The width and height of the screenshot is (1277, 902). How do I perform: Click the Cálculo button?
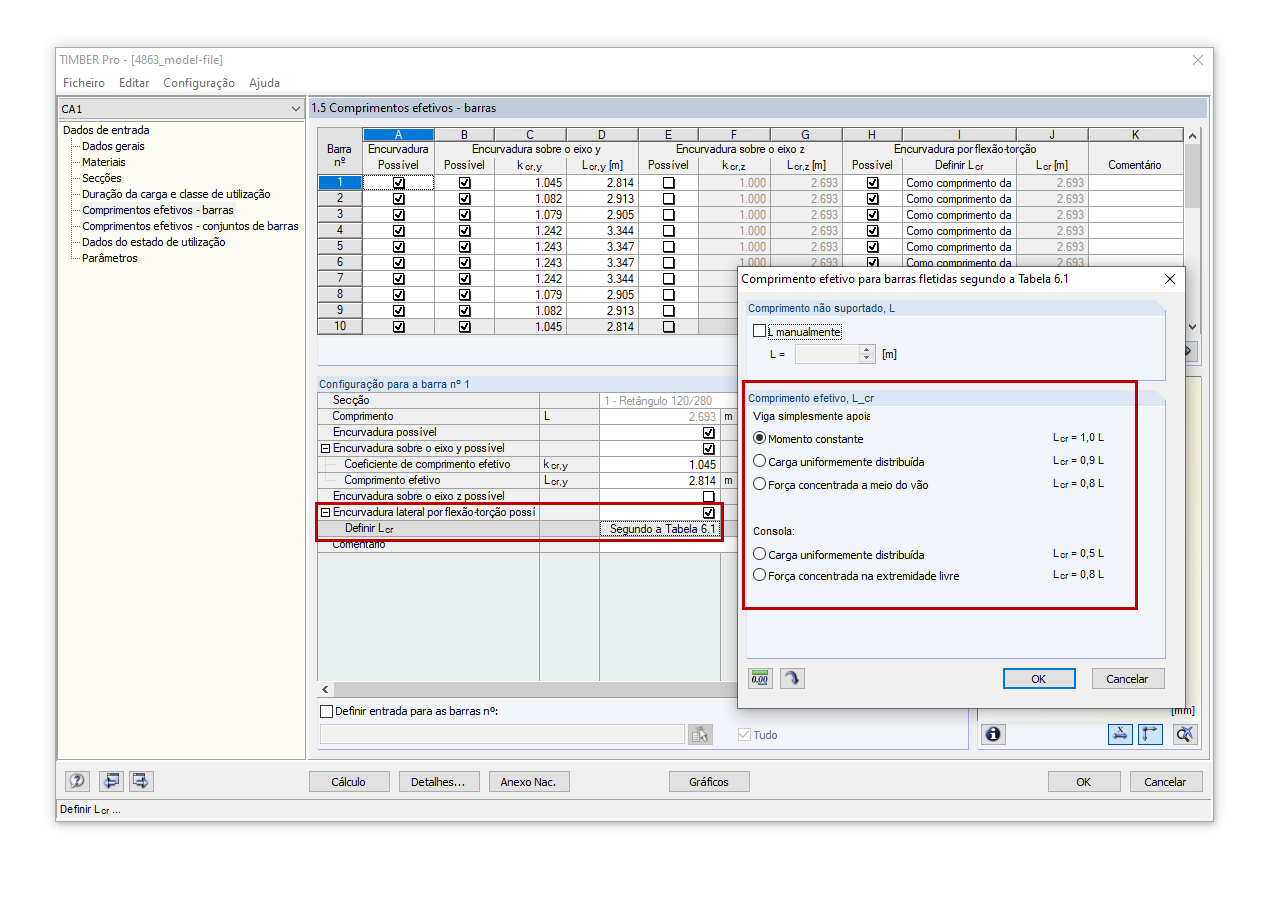coord(349,782)
